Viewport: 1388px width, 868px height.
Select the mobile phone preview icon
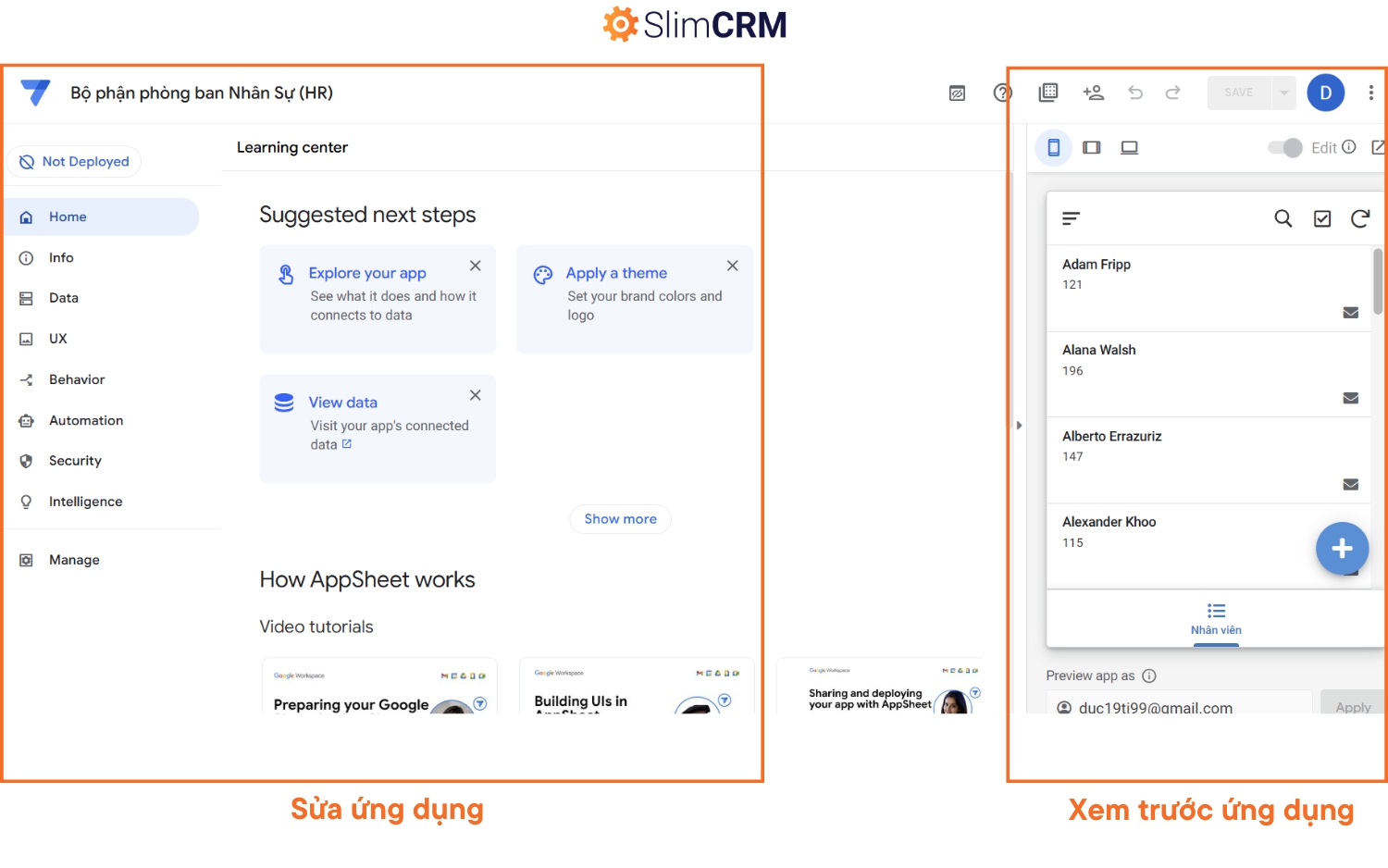tap(1053, 147)
